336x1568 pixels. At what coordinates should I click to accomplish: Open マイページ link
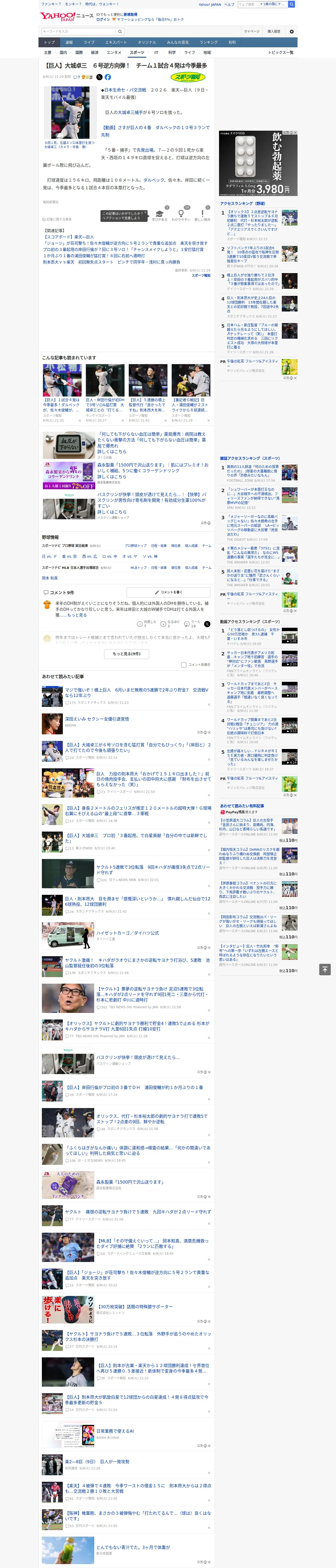coord(251,32)
